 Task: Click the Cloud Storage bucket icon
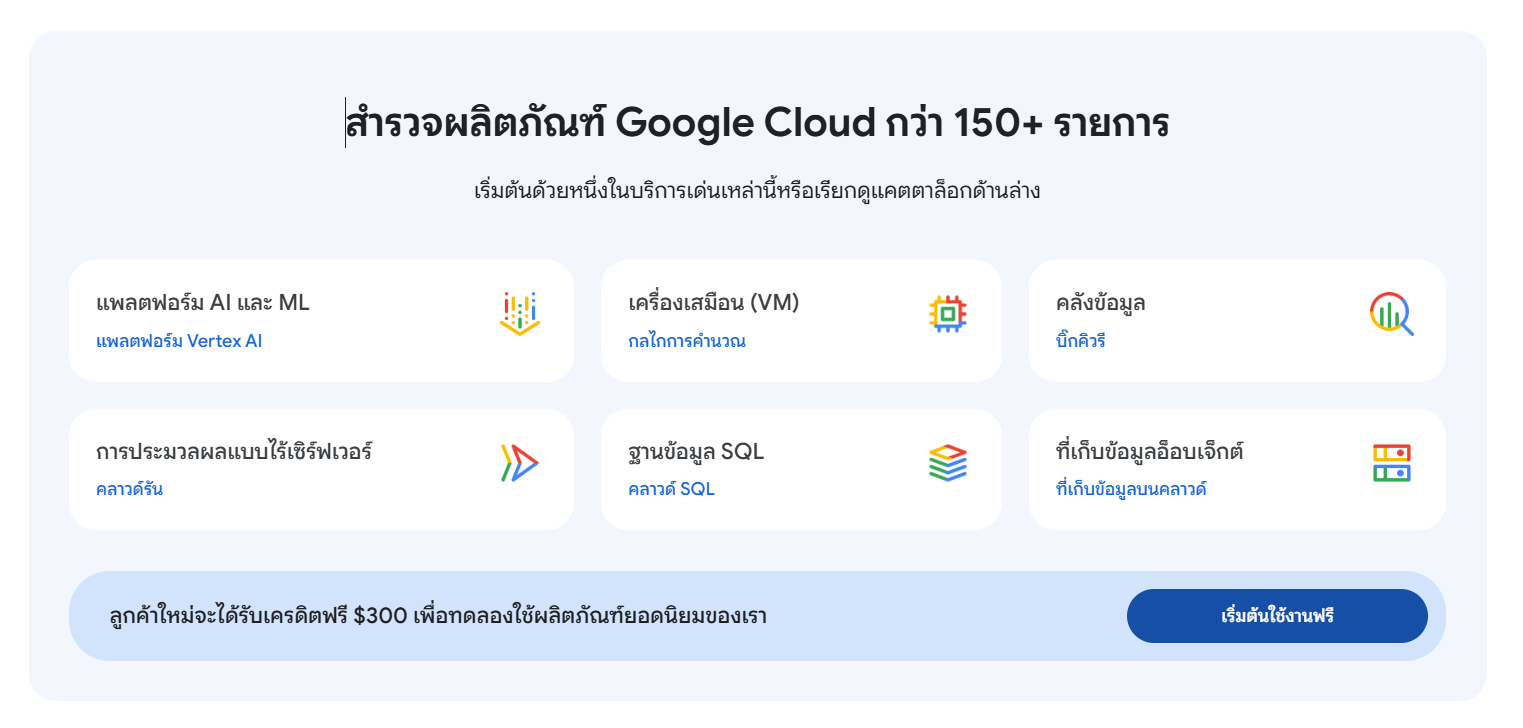click(x=1391, y=463)
